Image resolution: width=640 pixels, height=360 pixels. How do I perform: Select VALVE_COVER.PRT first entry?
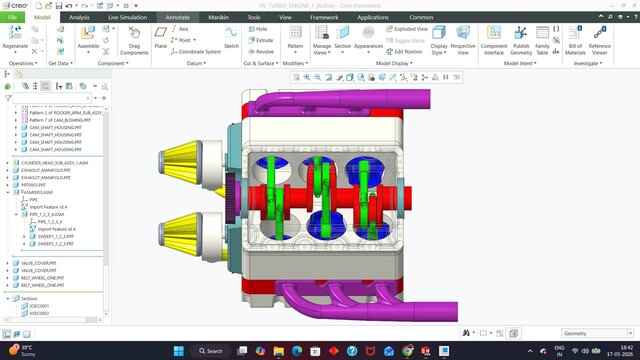[39, 263]
